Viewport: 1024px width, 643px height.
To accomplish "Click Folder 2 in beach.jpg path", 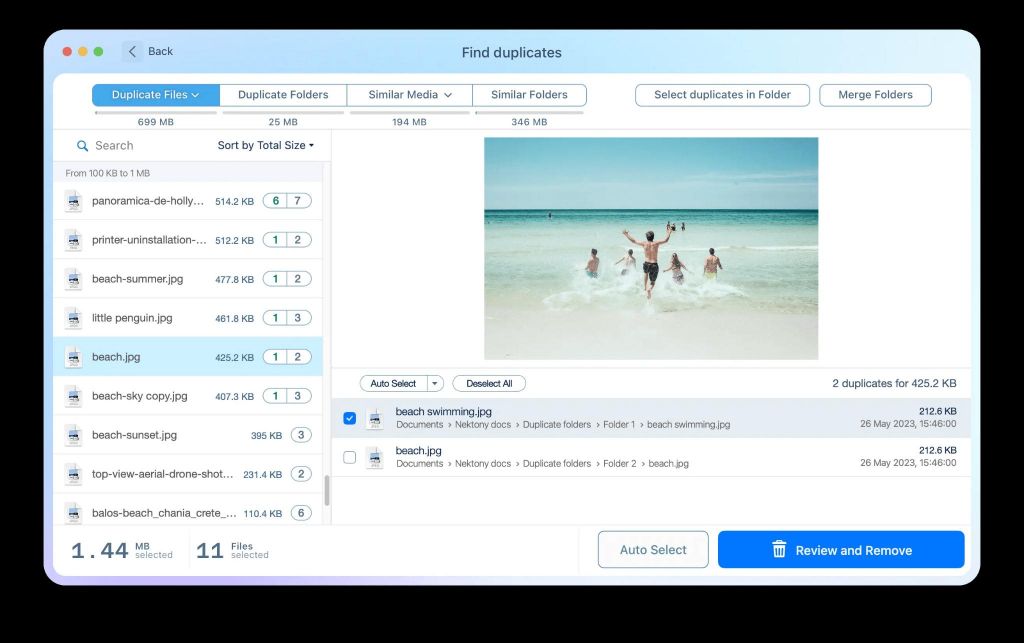I will point(620,464).
